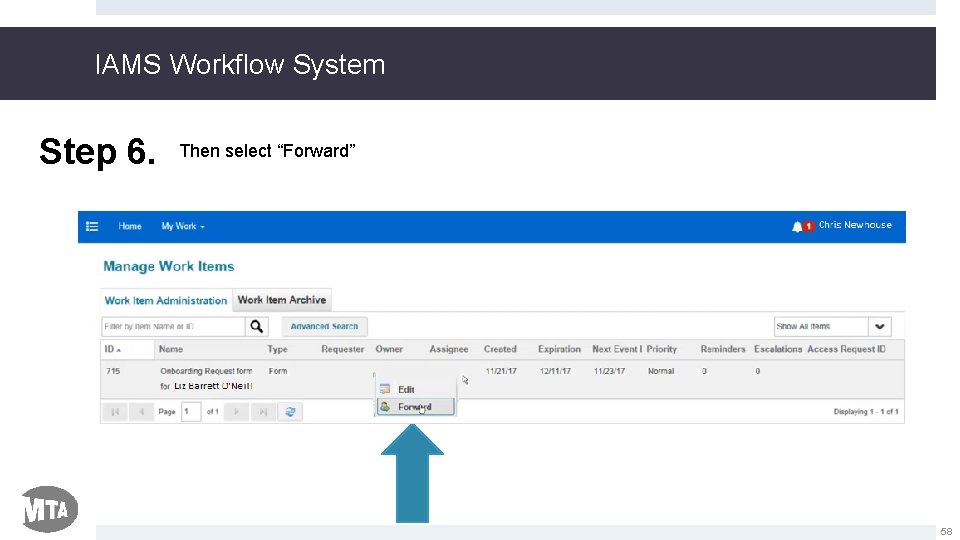Screen dimensions: 960x540
Task: Open the Show All Items dropdown arrow
Action: pos(880,326)
